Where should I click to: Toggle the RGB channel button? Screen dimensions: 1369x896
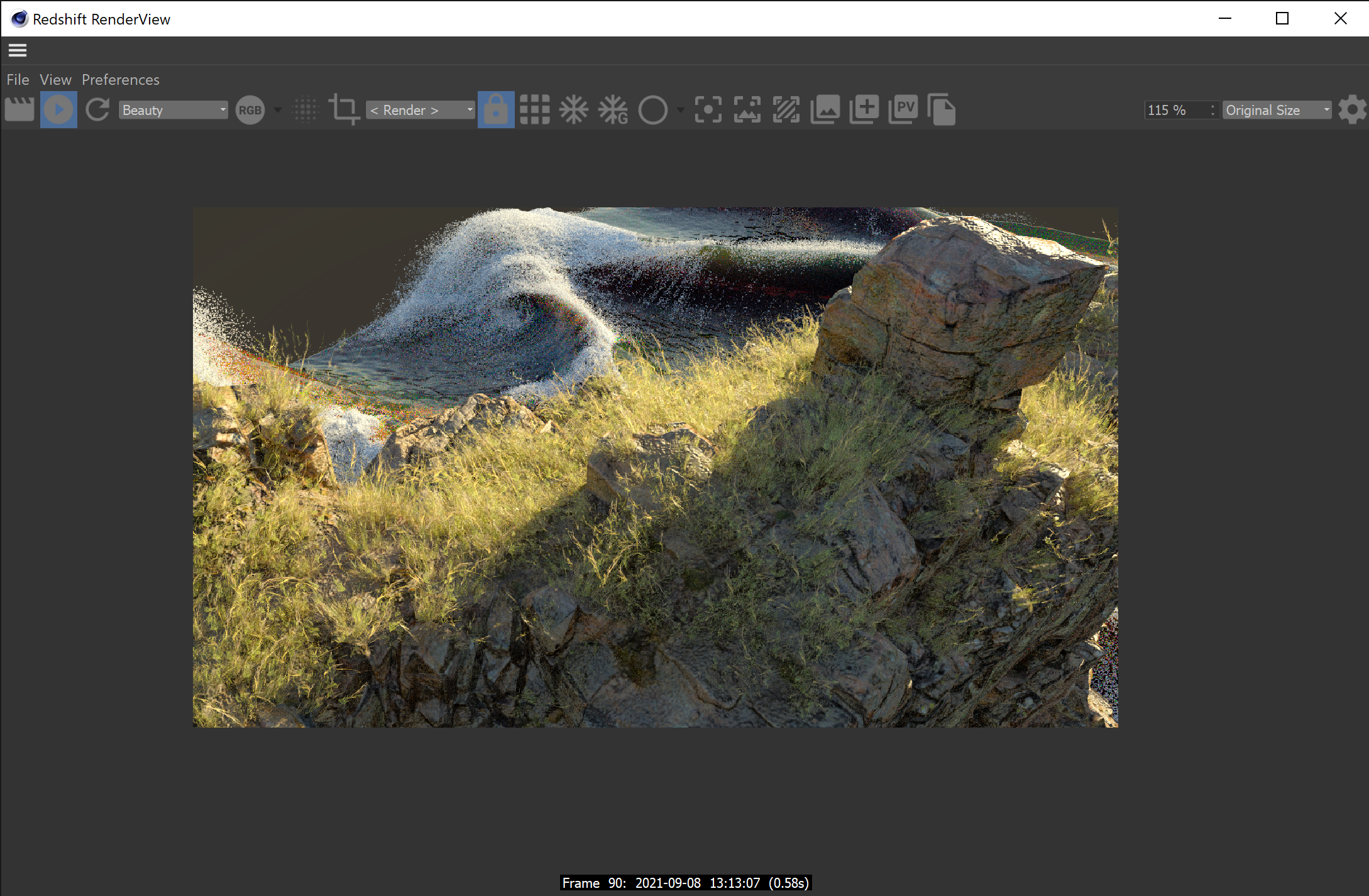[x=250, y=110]
